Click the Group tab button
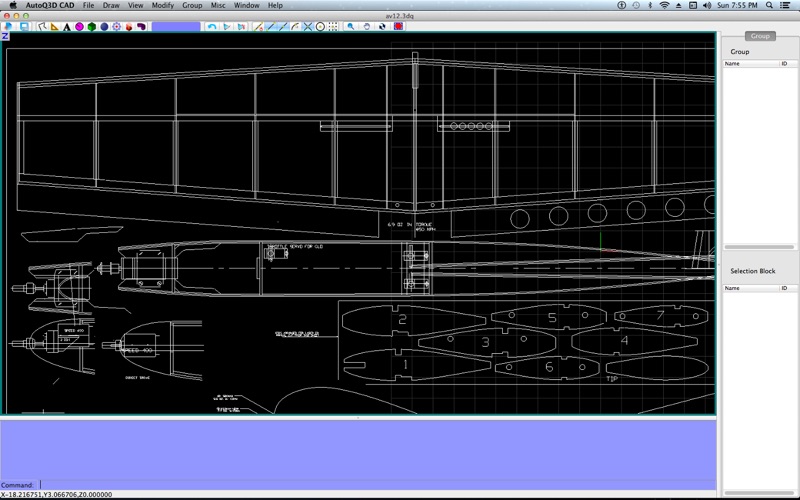The image size is (800, 500). (760, 36)
